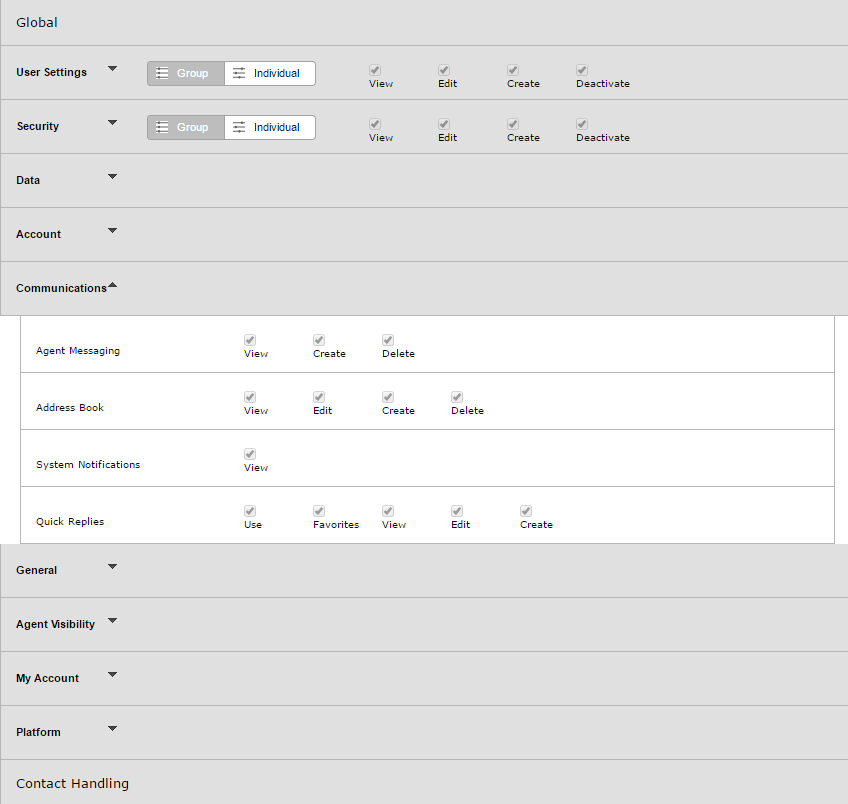Expand the Account section arrow
The width and height of the screenshot is (848, 804).
point(112,231)
